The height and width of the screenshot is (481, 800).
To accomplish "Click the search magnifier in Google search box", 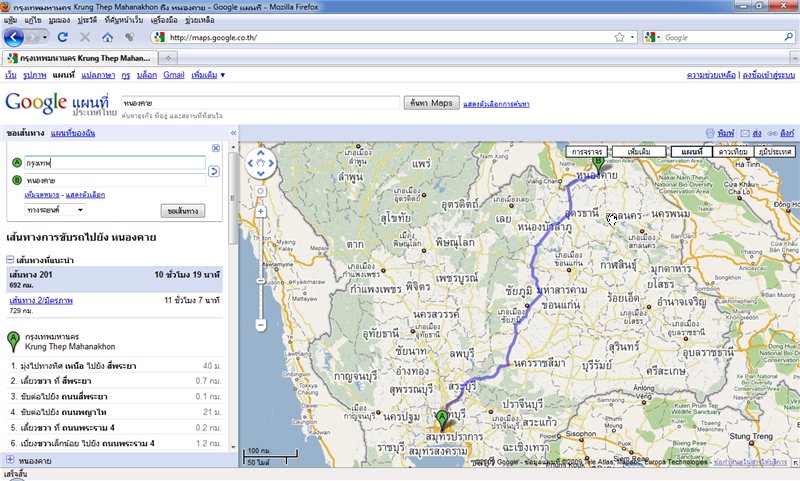I will (x=789, y=37).
